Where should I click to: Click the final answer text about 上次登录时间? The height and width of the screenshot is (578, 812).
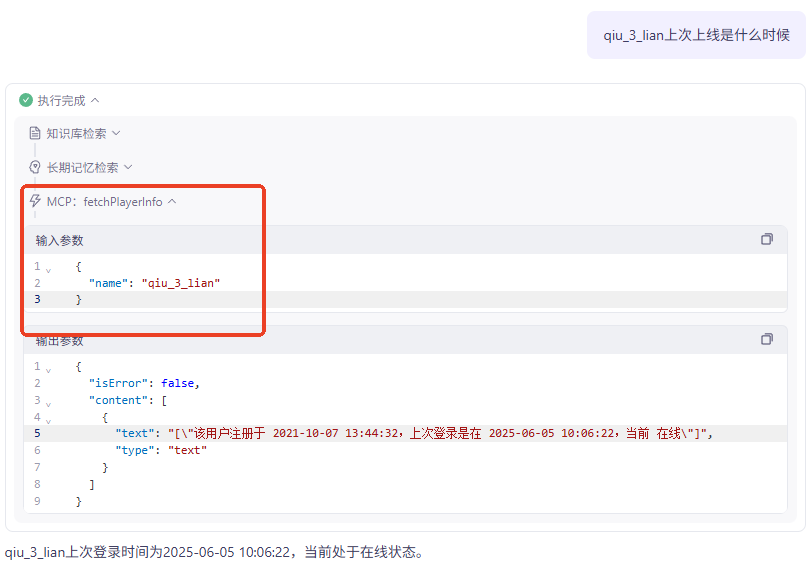point(214,552)
